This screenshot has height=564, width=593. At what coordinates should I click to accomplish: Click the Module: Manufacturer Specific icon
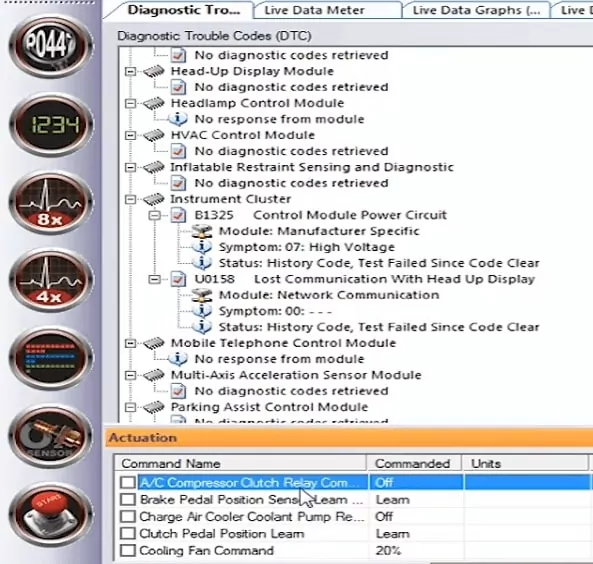(x=202, y=231)
